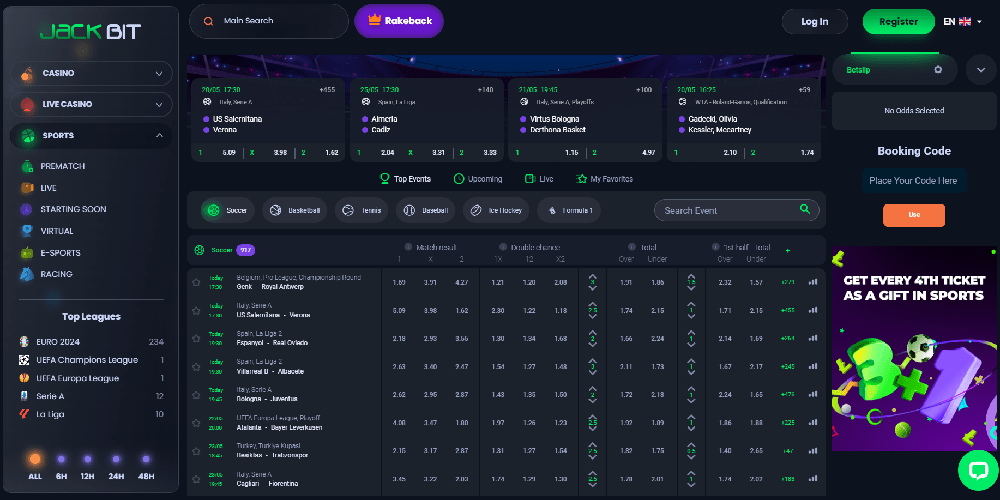The width and height of the screenshot is (1000, 500).
Task: Click the booking code input field
Action: point(913,181)
